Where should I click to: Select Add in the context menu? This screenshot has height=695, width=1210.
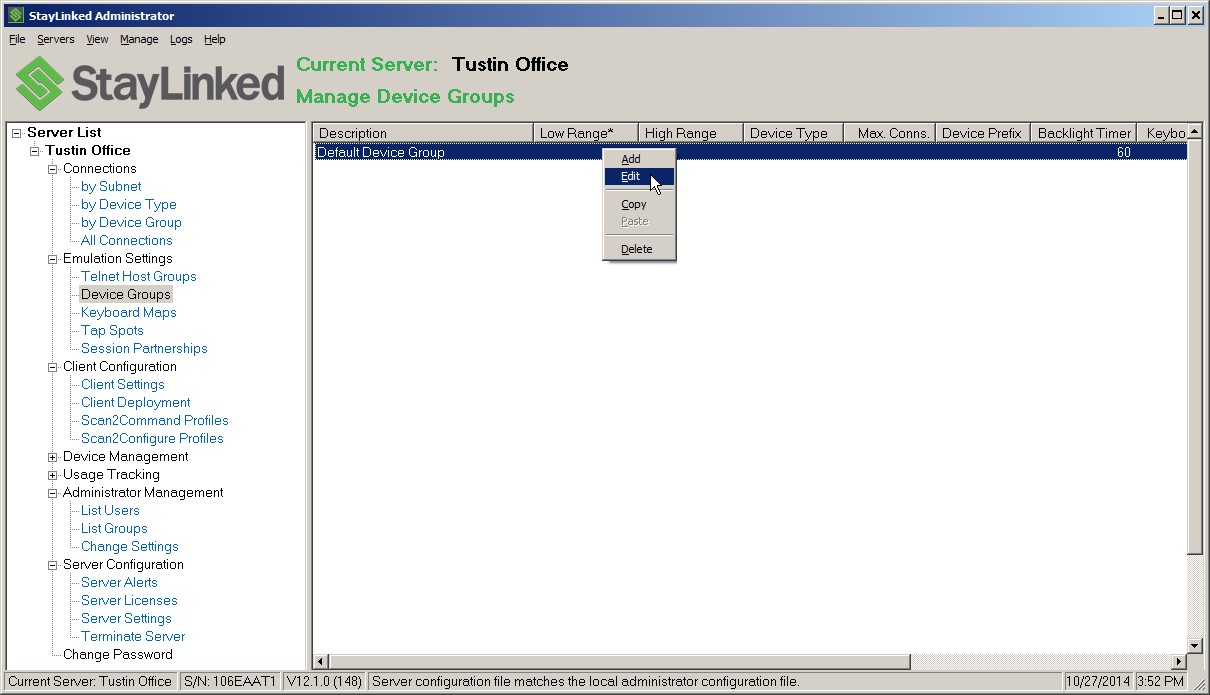coord(630,158)
